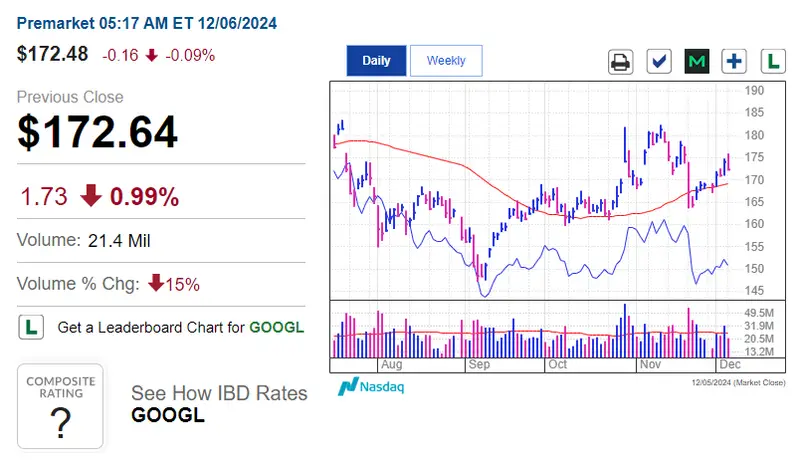Click the Volume 21.4 Mil value
Screen dimensions: 800x466
119,240
